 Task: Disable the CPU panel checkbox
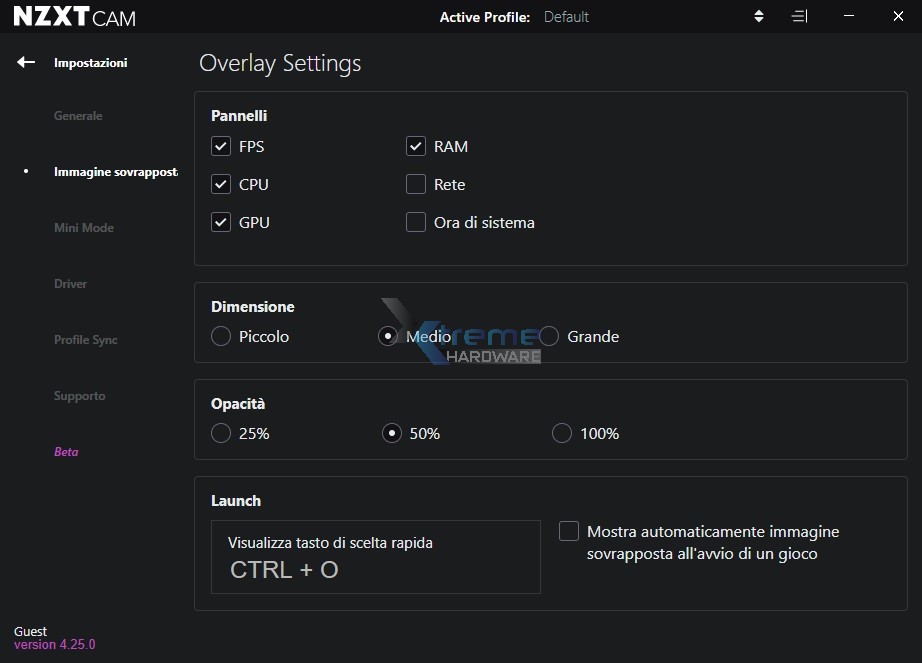point(221,185)
